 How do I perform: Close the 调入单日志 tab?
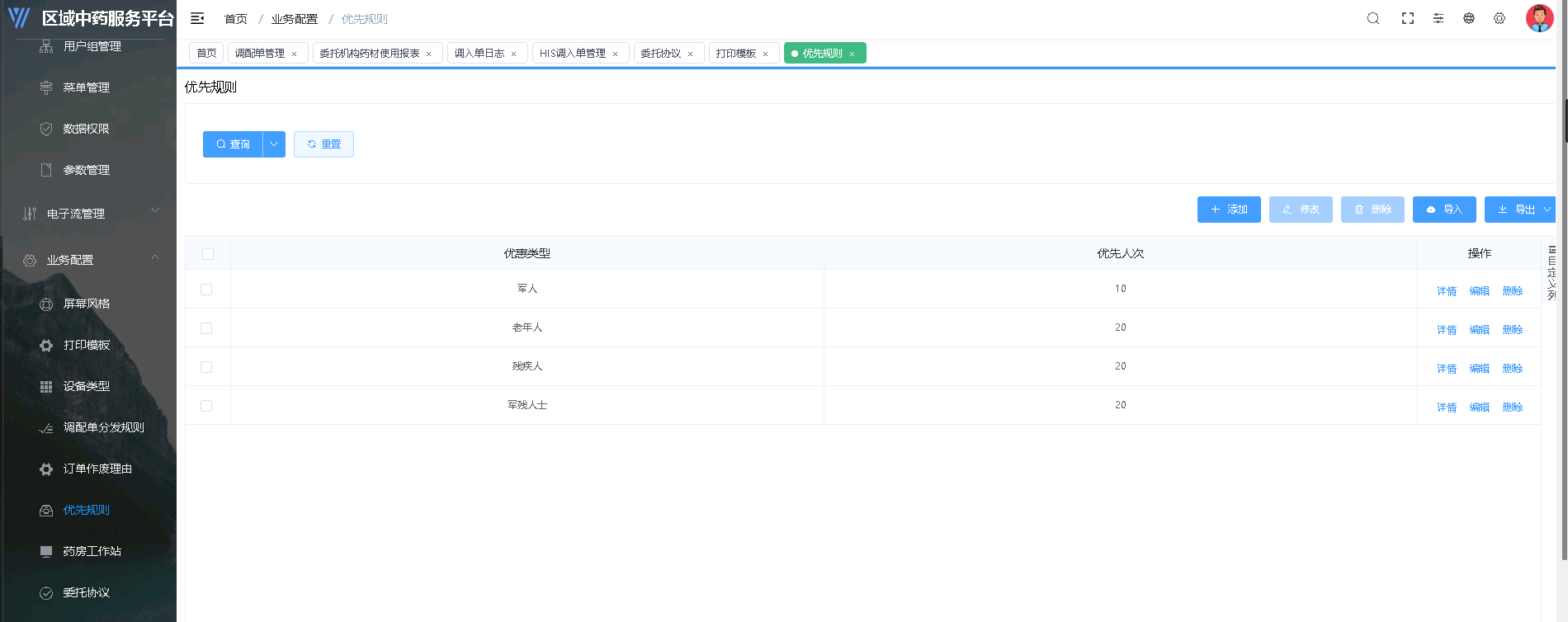pos(513,54)
